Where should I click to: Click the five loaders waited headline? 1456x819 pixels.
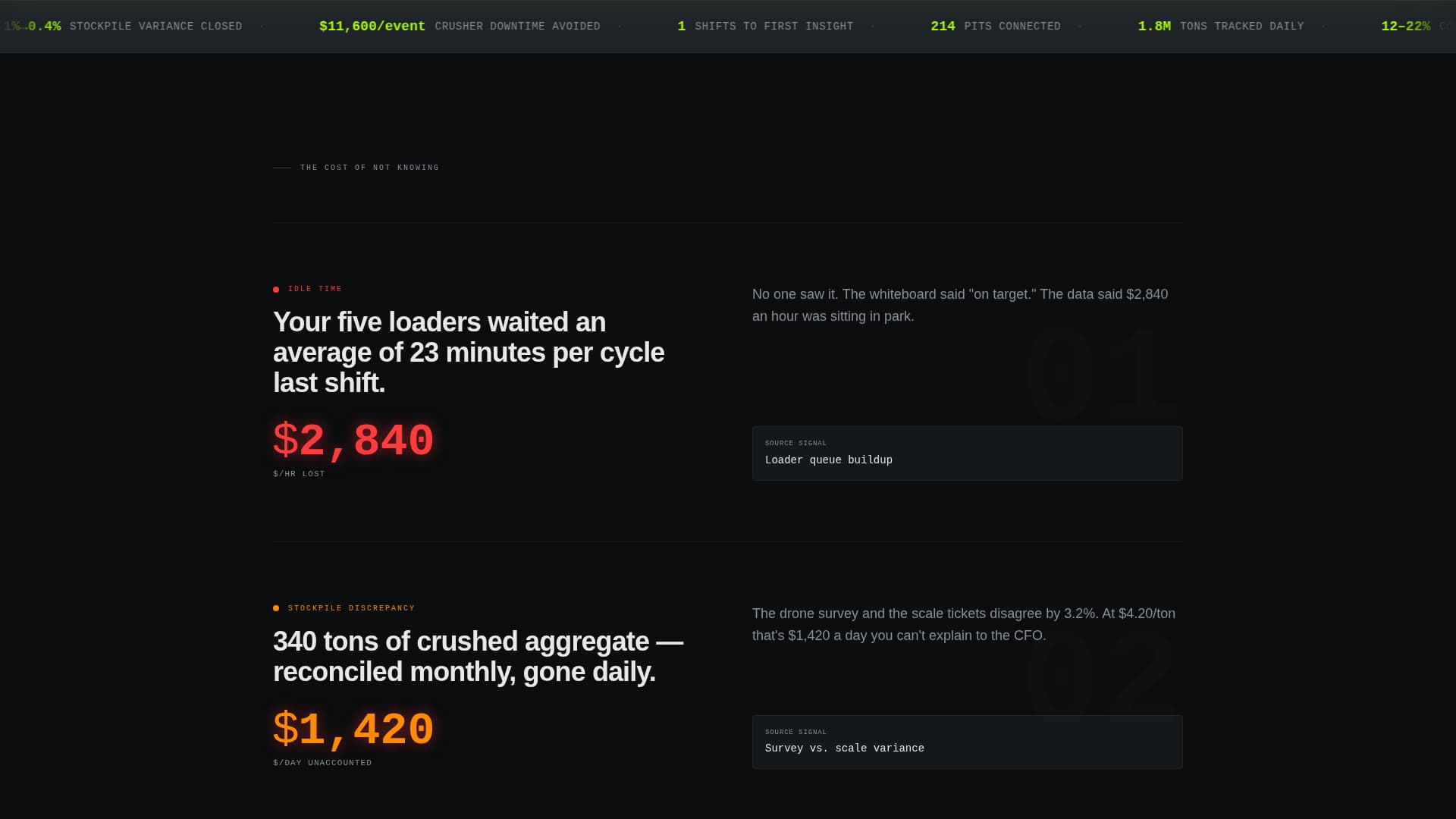[469, 353]
